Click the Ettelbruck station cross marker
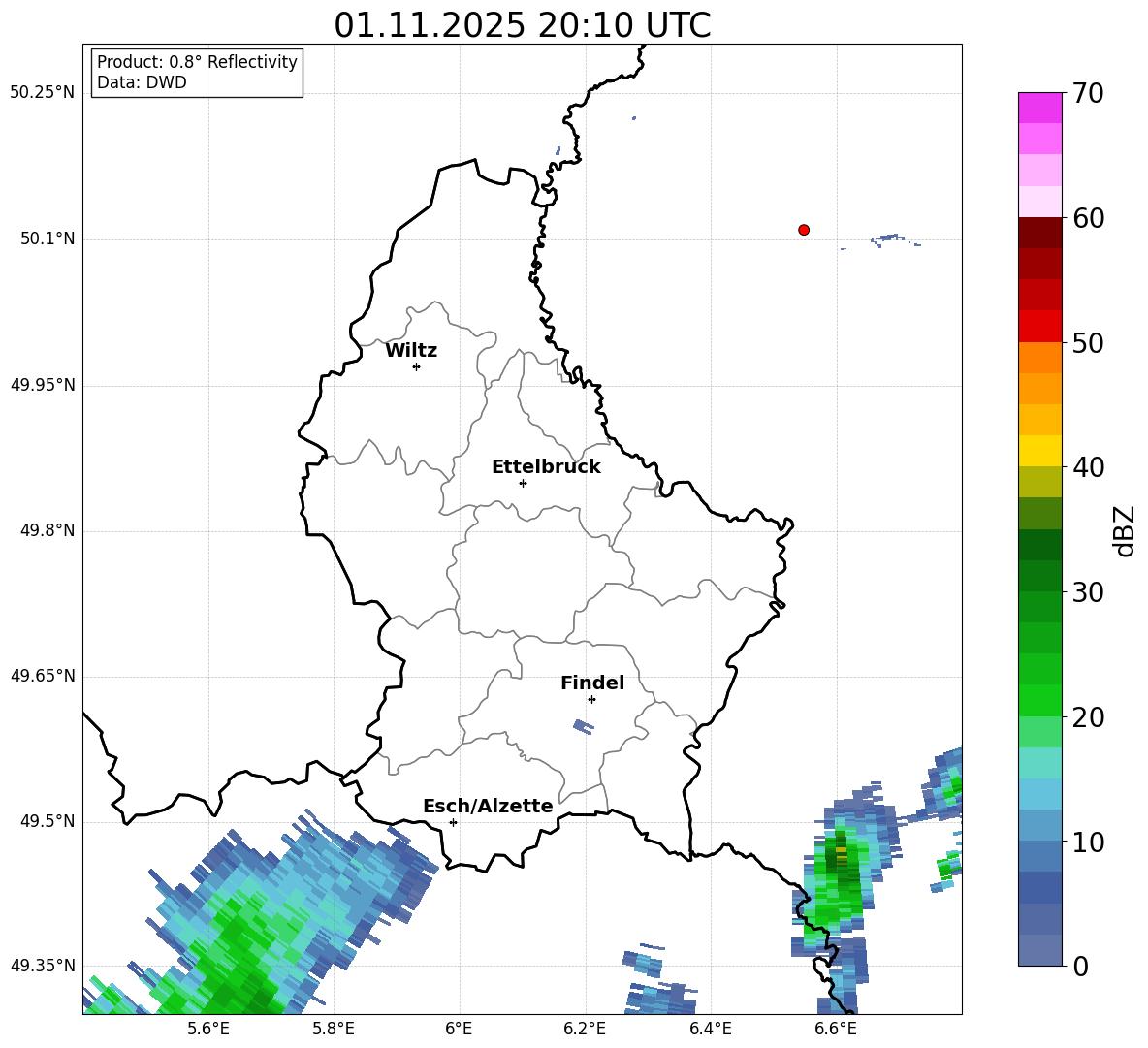Screen dimensions: 1148x1048 coord(523,483)
